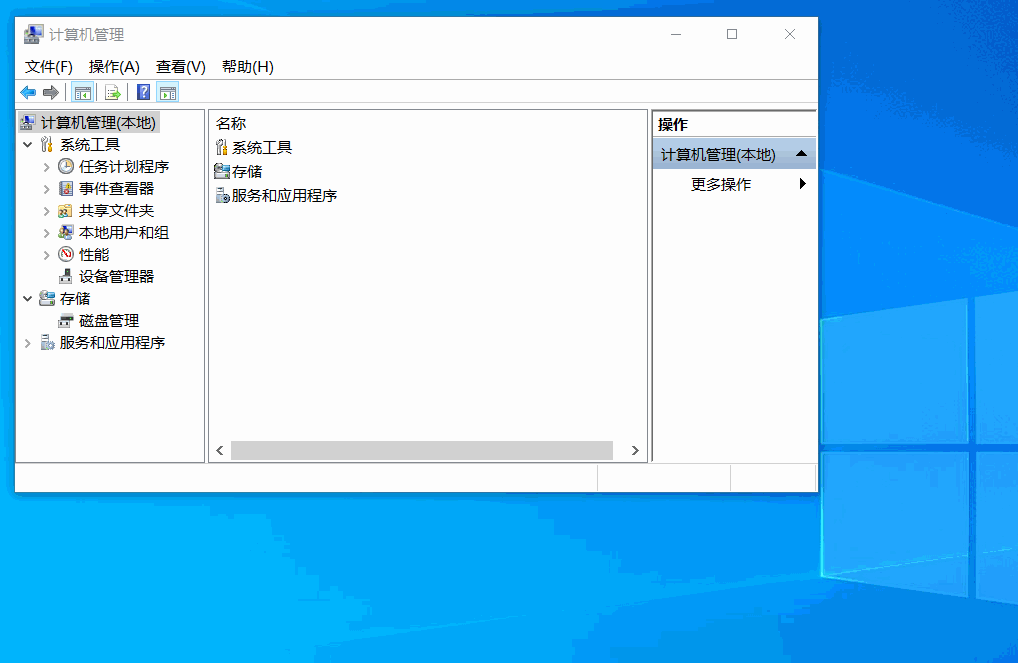Click the 系统工具 icon in the center list
The width and height of the screenshot is (1018, 663).
[222, 147]
